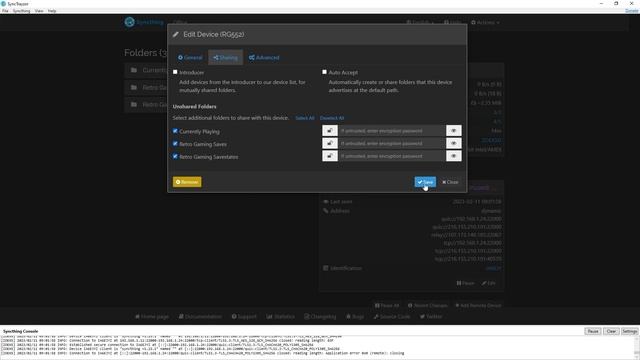Viewport: 640px width, 360px height.
Task: Open the Support footer link
Action: [x=244, y=316]
